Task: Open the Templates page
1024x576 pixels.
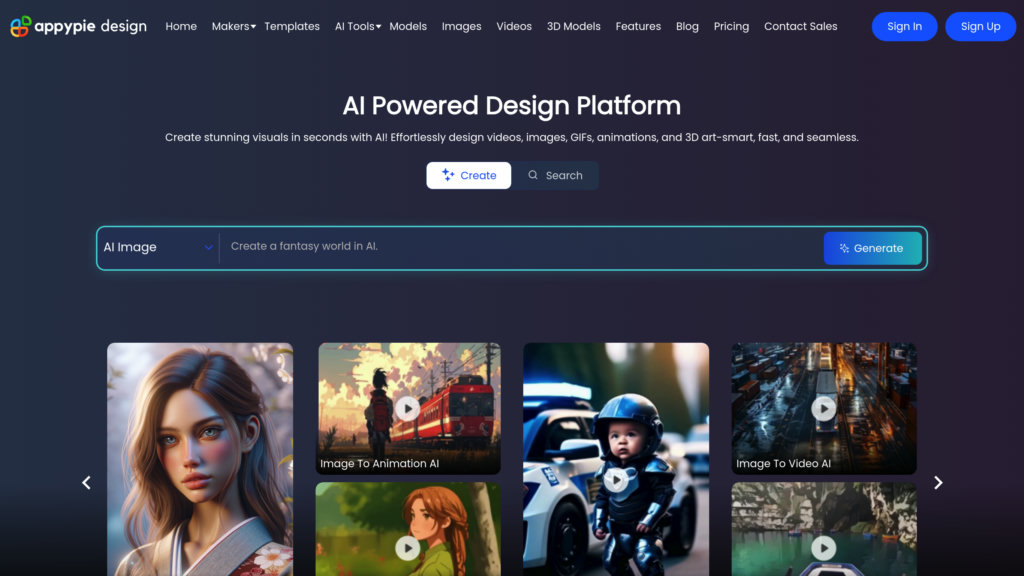Action: 291,26
